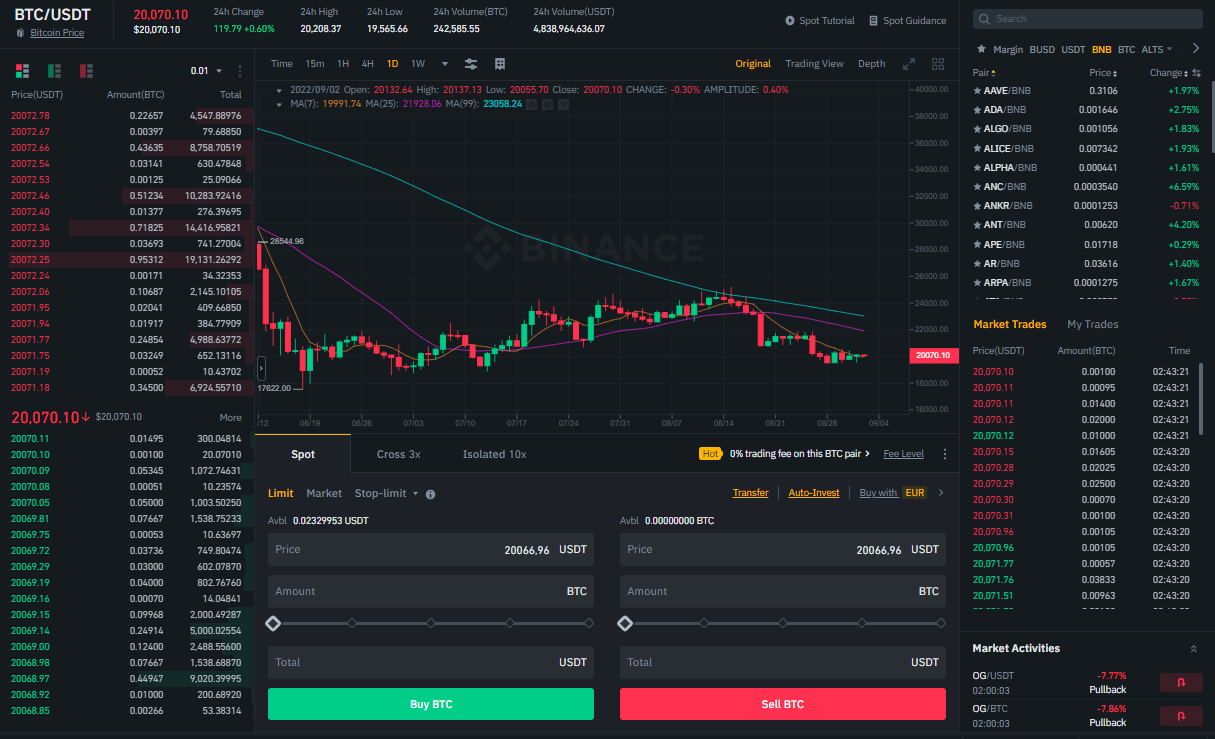The height and width of the screenshot is (739, 1215).
Task: Open favorites star filter in pairs list
Action: point(981,49)
